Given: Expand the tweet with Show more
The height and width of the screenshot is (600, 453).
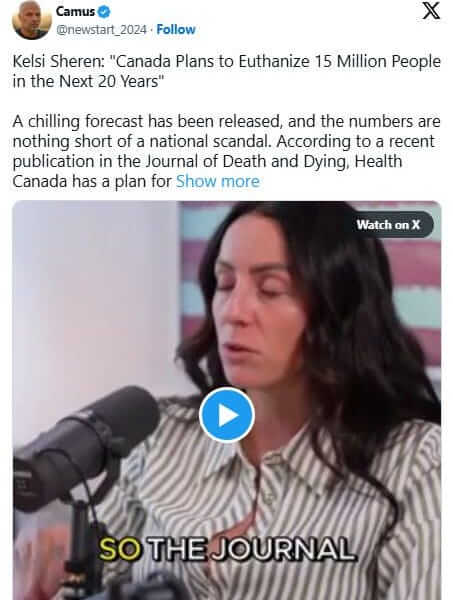Looking at the screenshot, I should [x=218, y=181].
